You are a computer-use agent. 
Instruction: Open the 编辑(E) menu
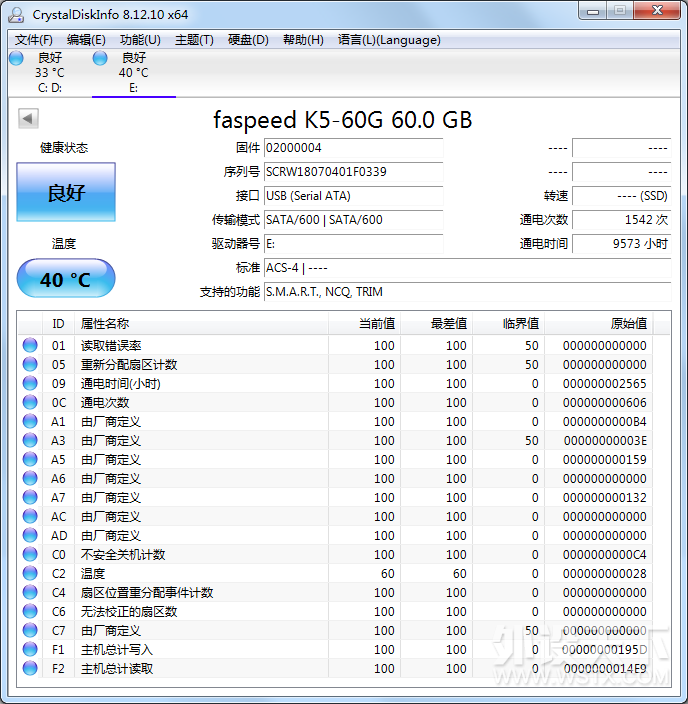click(86, 40)
